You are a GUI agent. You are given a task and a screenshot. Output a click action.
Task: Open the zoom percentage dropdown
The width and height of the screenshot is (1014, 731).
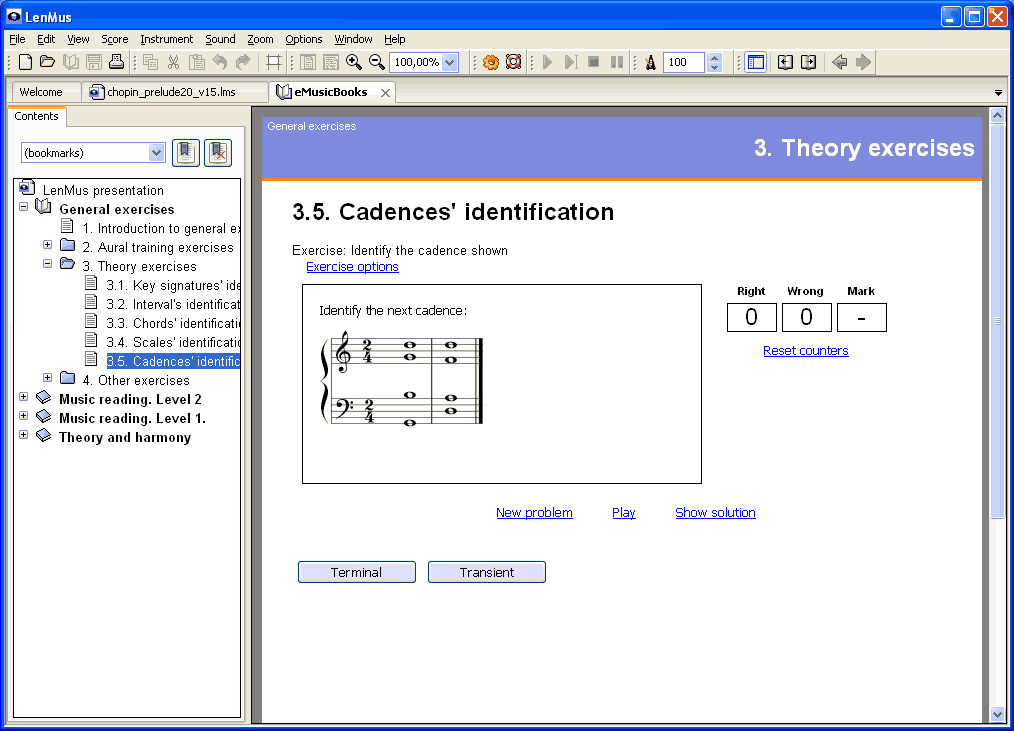(450, 62)
